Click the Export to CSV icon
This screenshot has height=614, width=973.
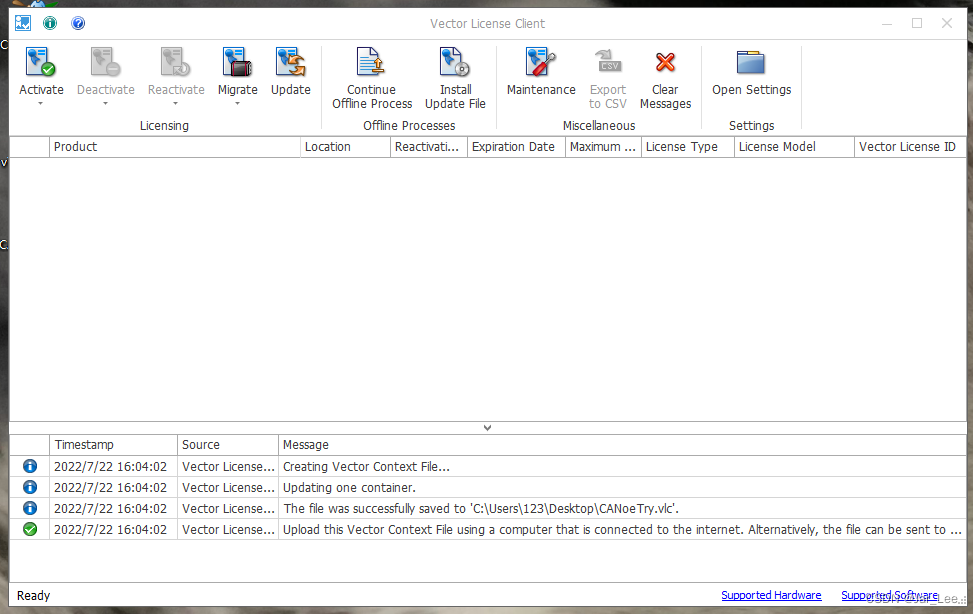608,62
